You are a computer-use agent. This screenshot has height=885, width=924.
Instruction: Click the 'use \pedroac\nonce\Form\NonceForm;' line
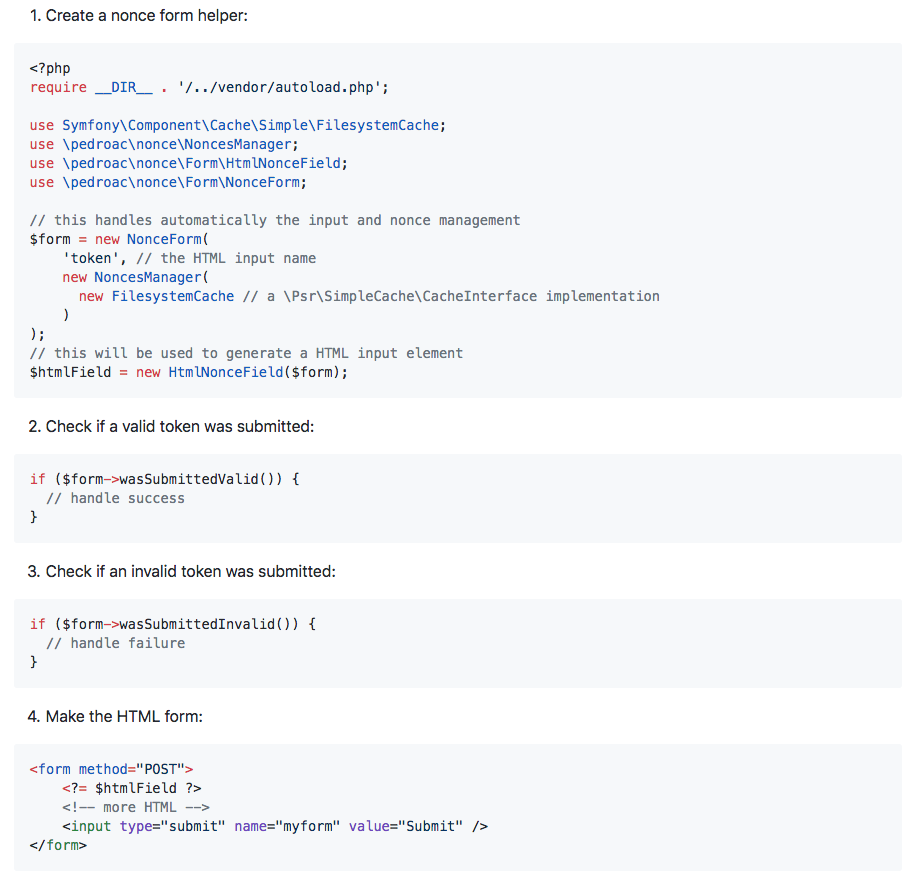(169, 183)
